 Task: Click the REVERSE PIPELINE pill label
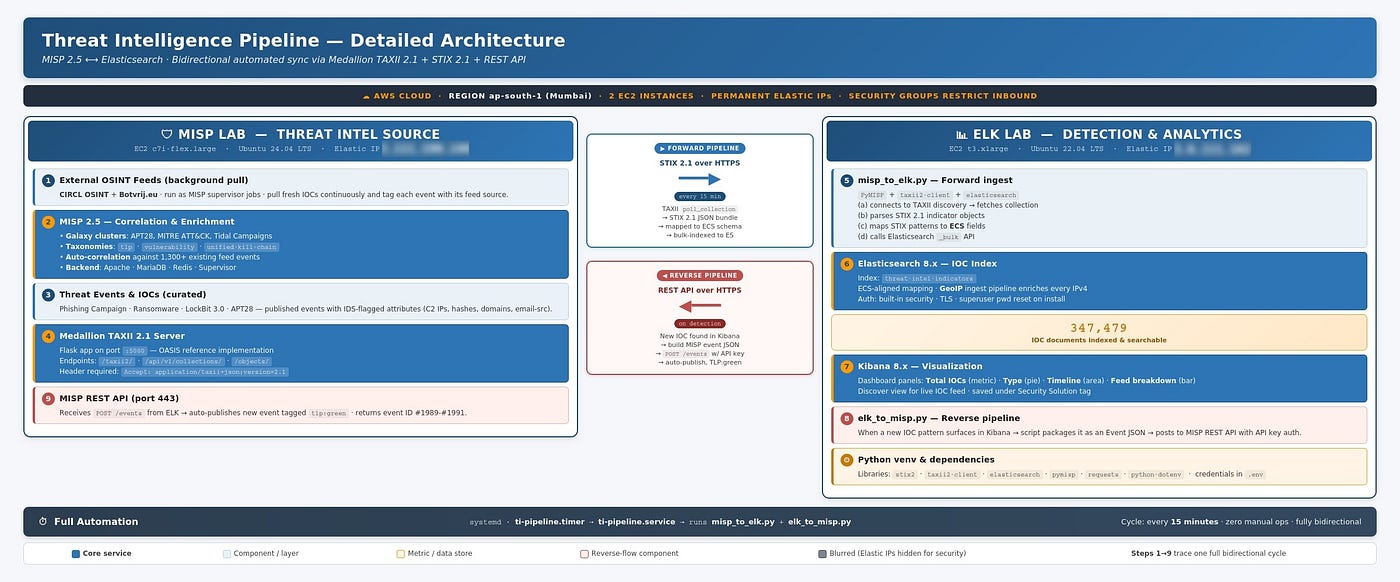click(699, 275)
